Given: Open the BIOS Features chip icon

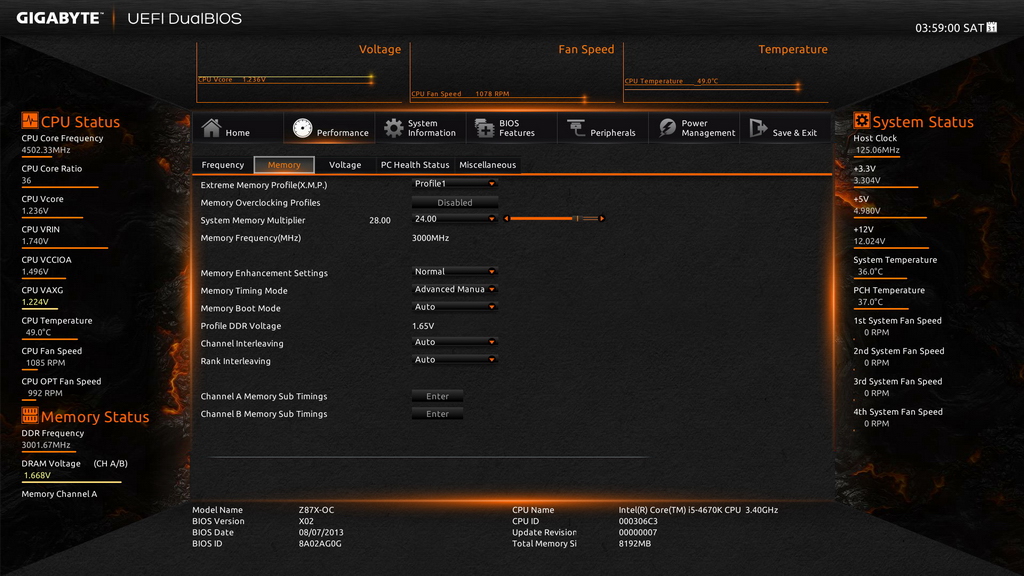Looking at the screenshot, I should 485,128.
